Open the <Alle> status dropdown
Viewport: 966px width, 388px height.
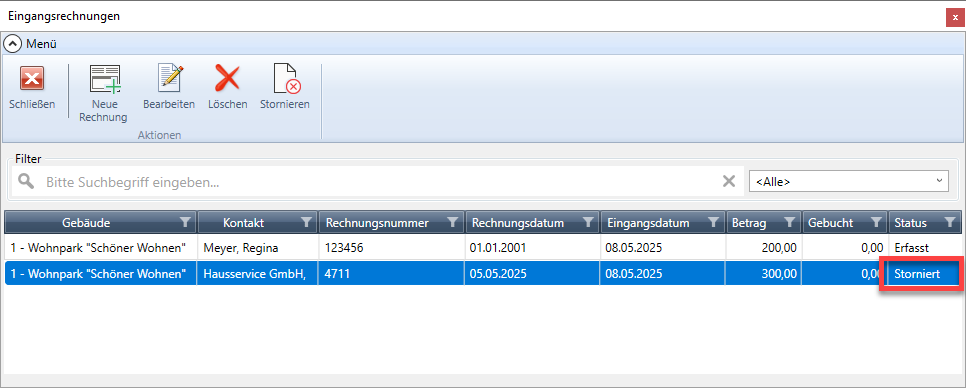click(848, 181)
